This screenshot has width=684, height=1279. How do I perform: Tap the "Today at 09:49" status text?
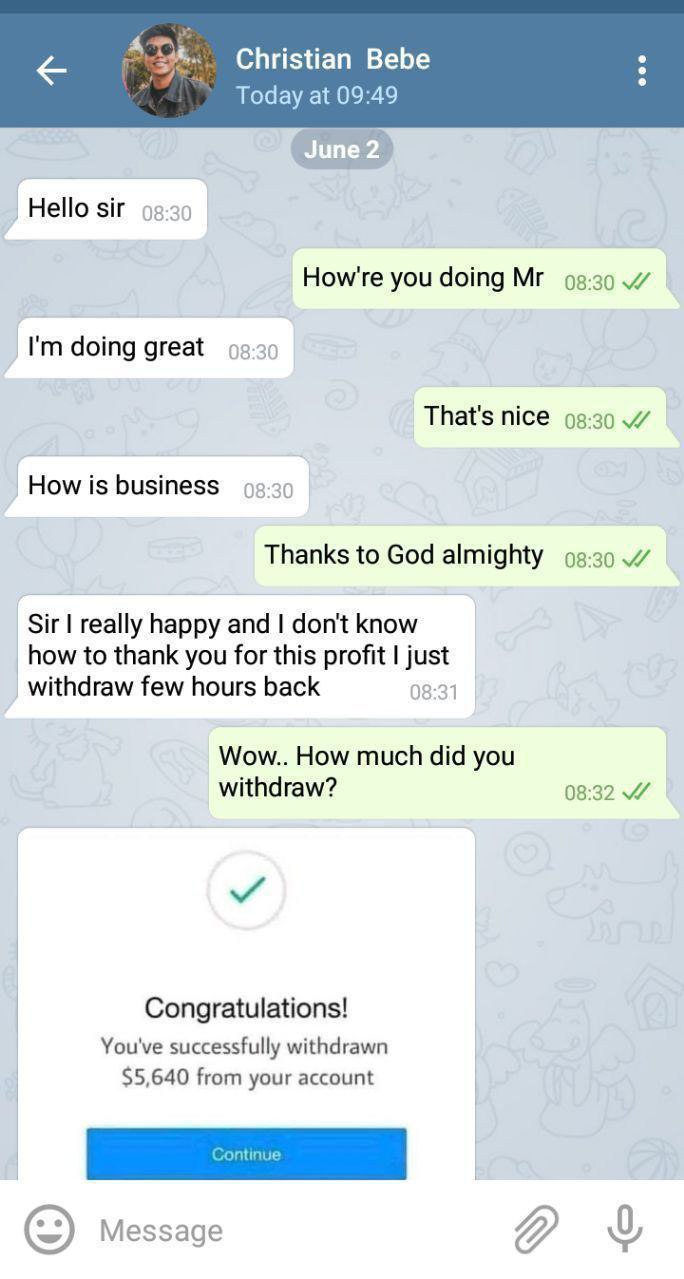tap(317, 96)
